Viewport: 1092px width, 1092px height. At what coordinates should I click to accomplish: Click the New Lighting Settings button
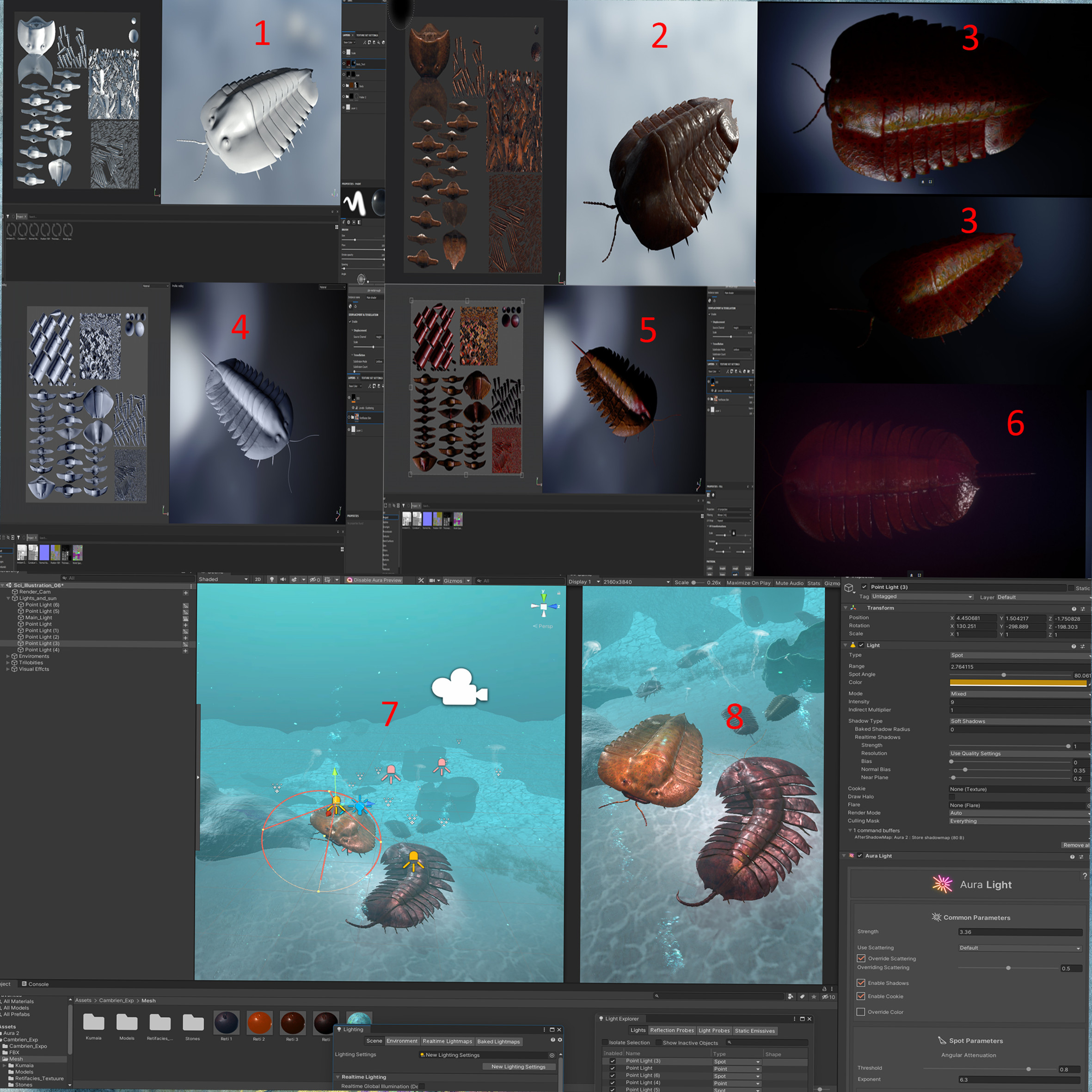(518, 1067)
